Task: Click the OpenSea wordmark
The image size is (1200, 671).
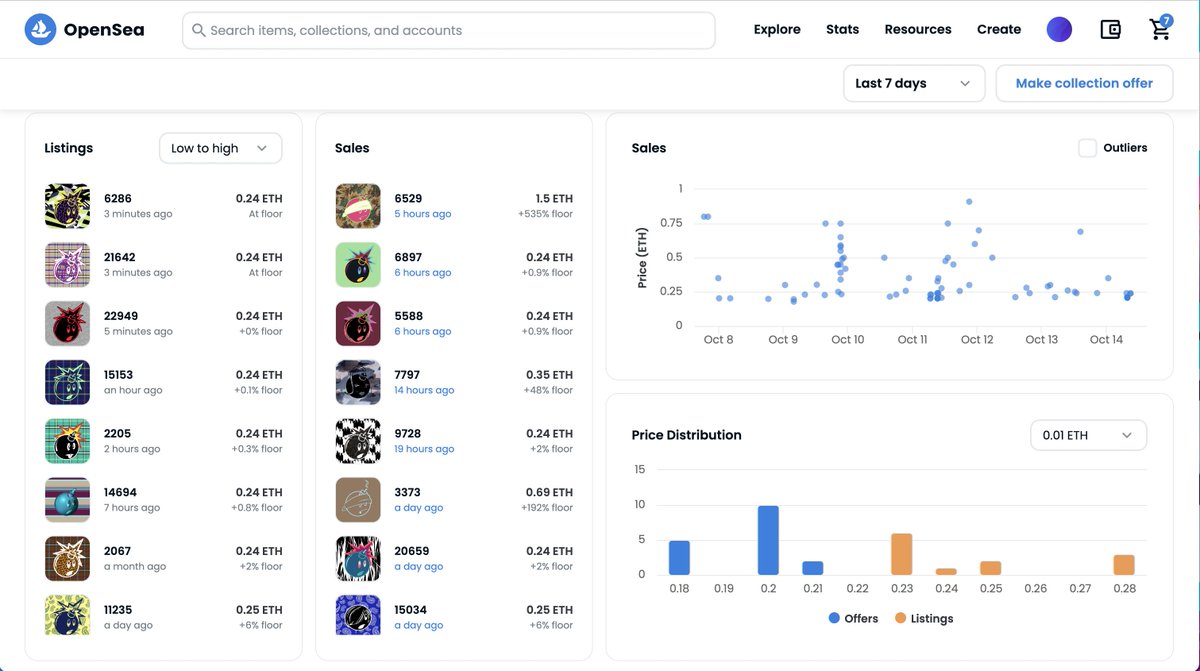Action: click(x=104, y=30)
